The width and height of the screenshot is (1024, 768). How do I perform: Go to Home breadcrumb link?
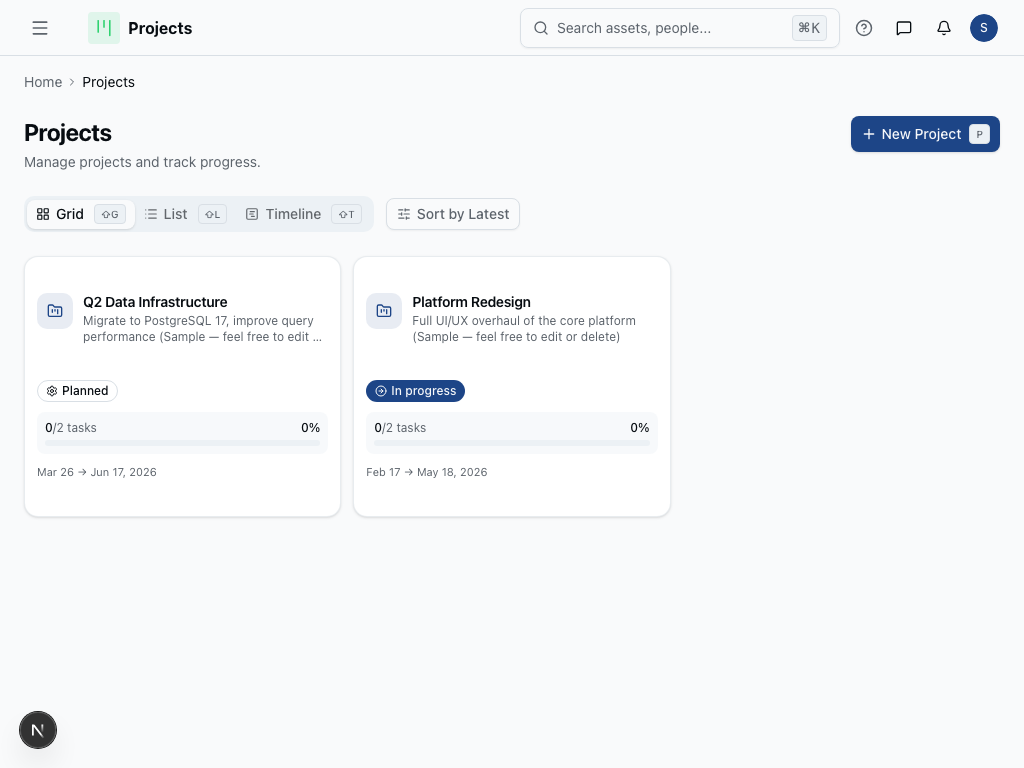tap(43, 82)
